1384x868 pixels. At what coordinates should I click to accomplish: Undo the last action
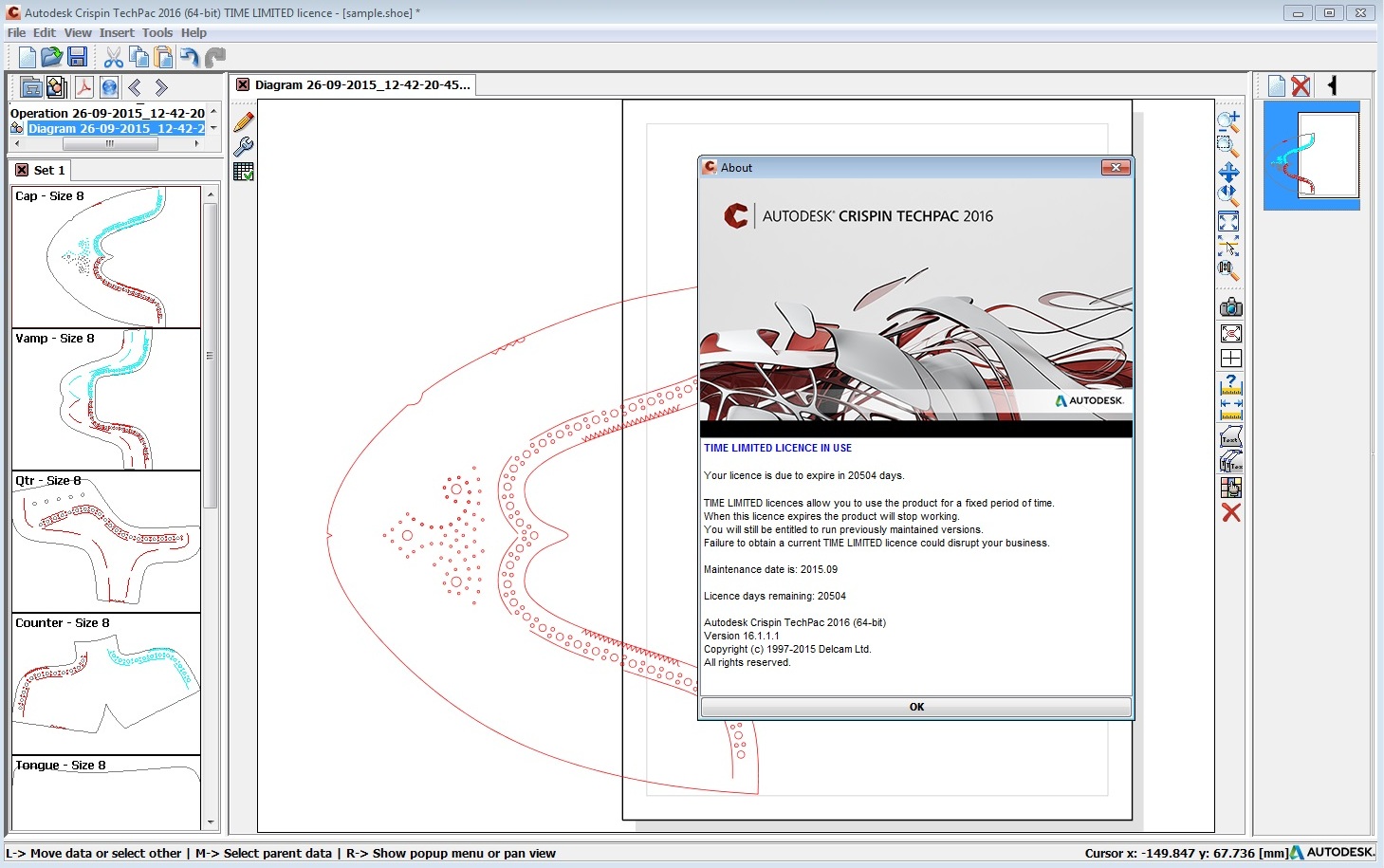190,57
